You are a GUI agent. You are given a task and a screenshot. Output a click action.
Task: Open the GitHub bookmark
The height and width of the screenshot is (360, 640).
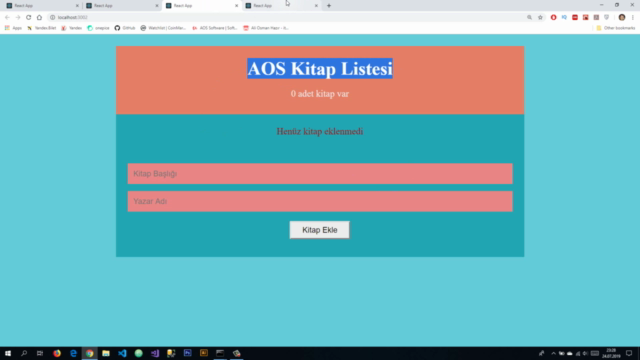pos(125,28)
